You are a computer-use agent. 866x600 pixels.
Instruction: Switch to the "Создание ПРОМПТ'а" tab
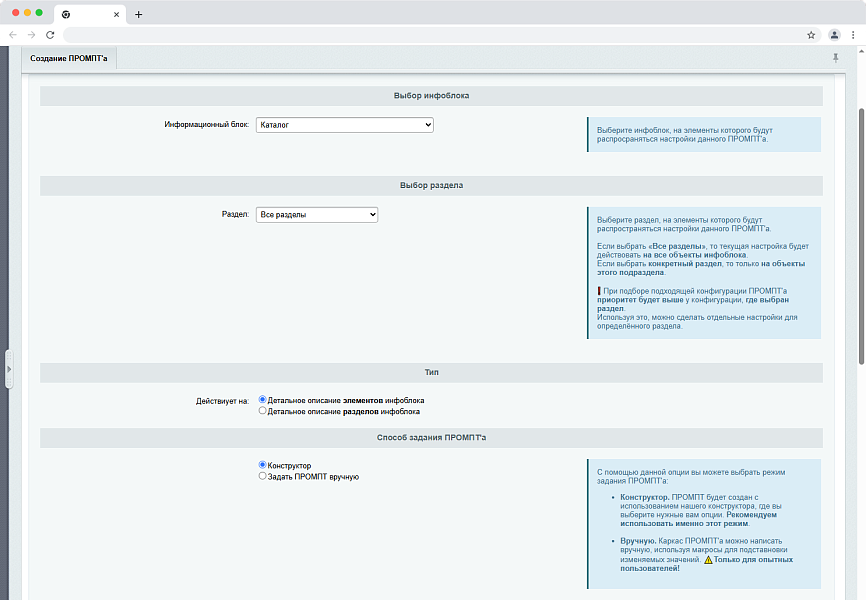click(x=70, y=59)
